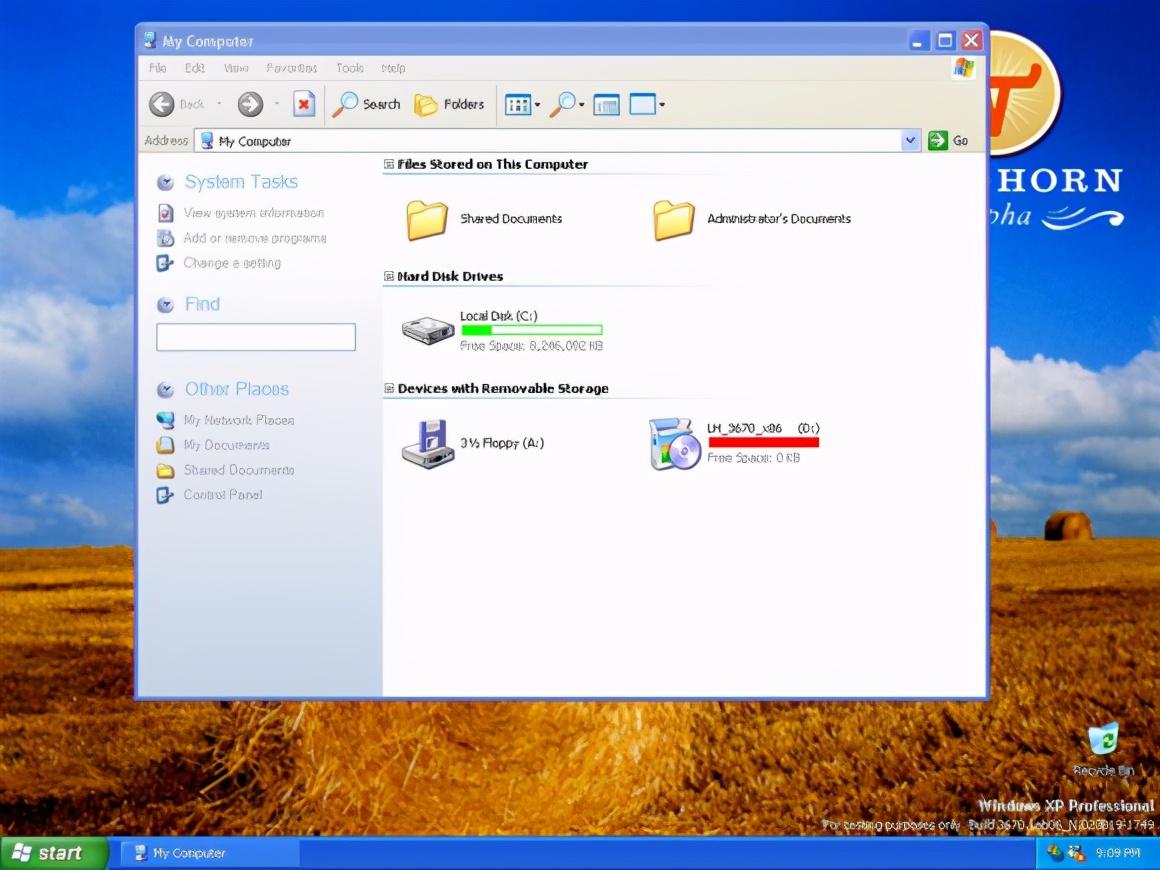The image size is (1160, 870).
Task: Select the LH_3670_x86 (D:) disc icon
Action: point(674,443)
